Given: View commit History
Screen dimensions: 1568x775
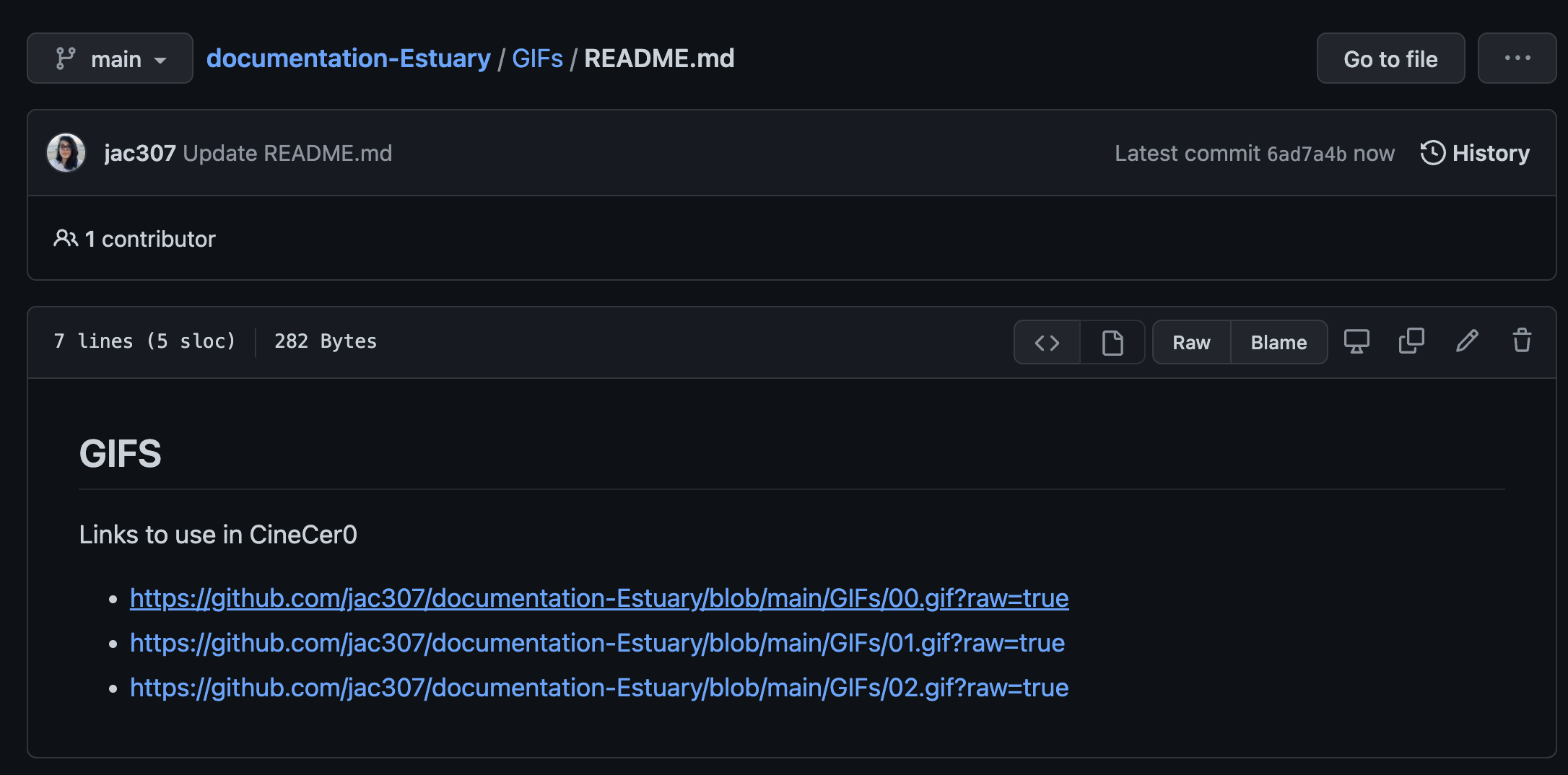Looking at the screenshot, I should (1475, 153).
